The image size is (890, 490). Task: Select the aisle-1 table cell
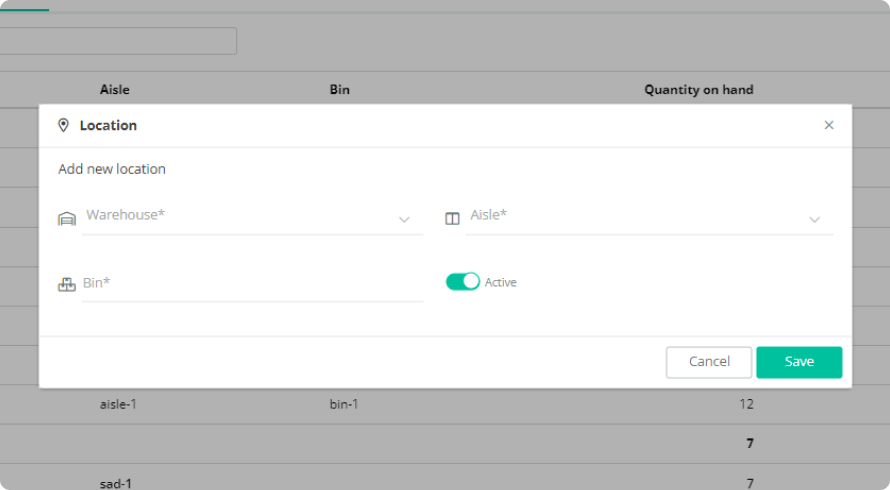117,405
